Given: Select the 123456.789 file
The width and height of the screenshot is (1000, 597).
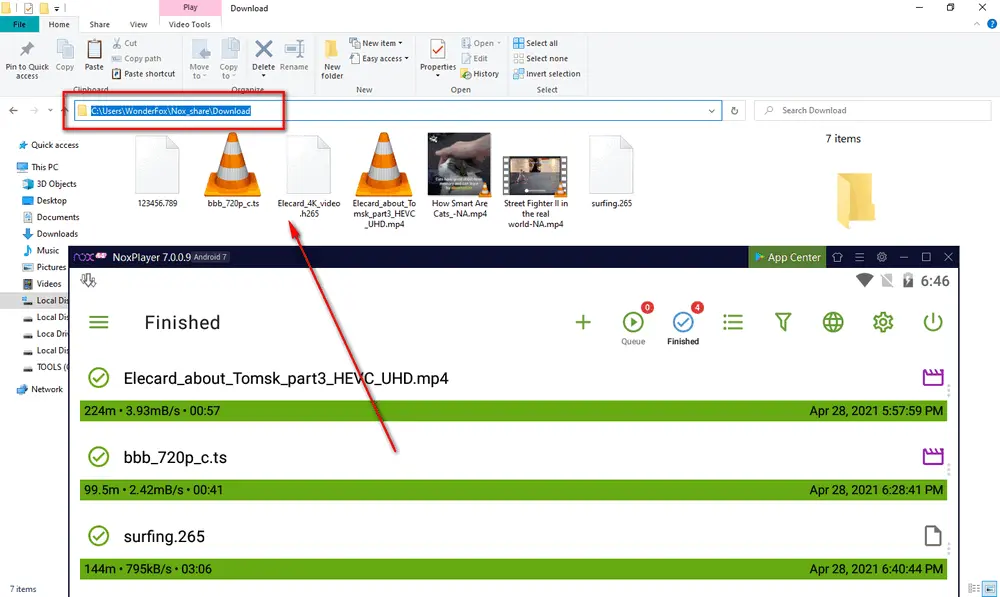Looking at the screenshot, I should coord(158,171).
